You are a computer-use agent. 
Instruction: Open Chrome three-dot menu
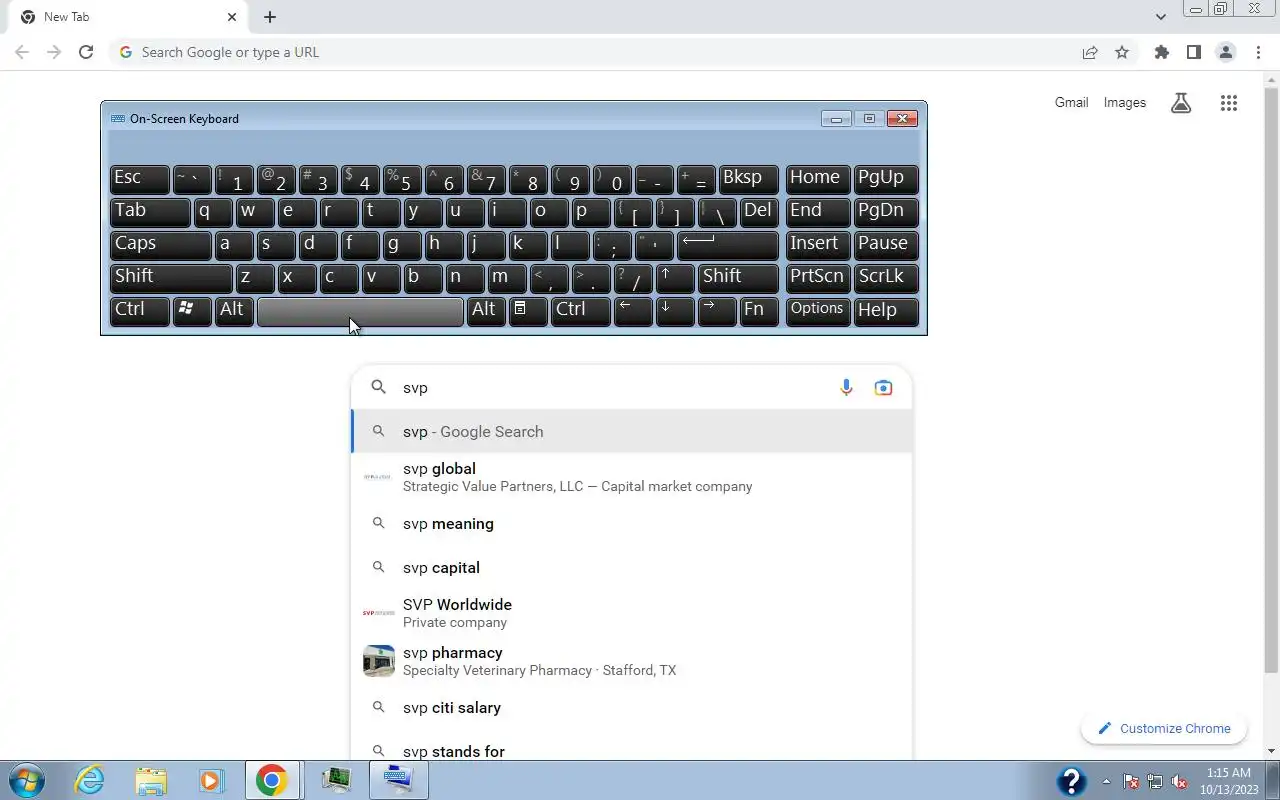[1258, 52]
